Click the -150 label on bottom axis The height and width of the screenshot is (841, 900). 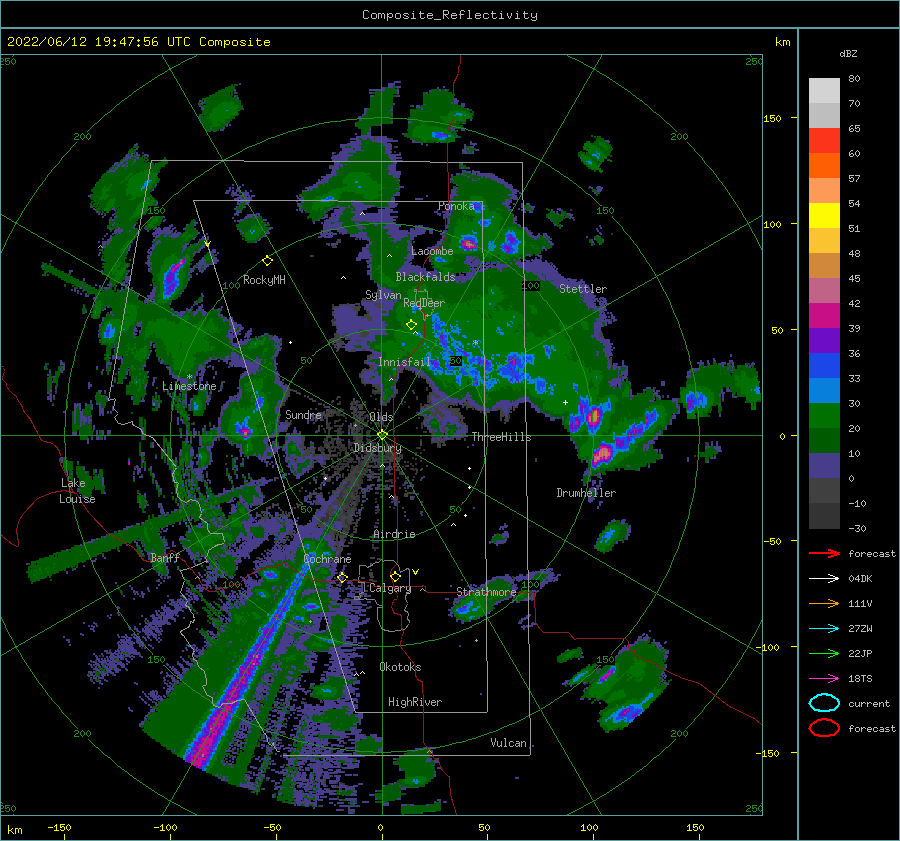tap(59, 827)
